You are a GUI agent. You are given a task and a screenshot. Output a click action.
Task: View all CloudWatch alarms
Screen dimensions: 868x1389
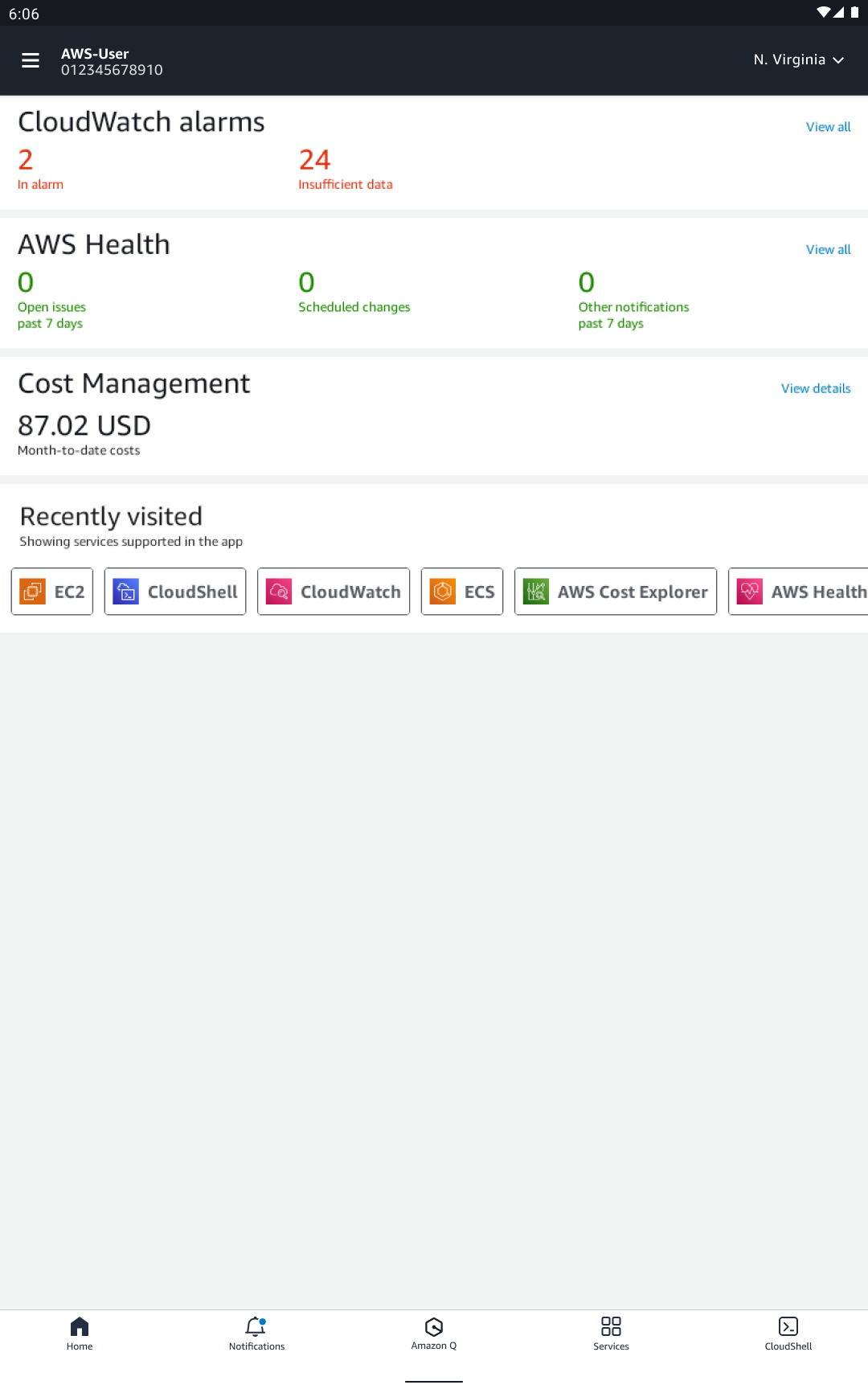click(x=828, y=127)
